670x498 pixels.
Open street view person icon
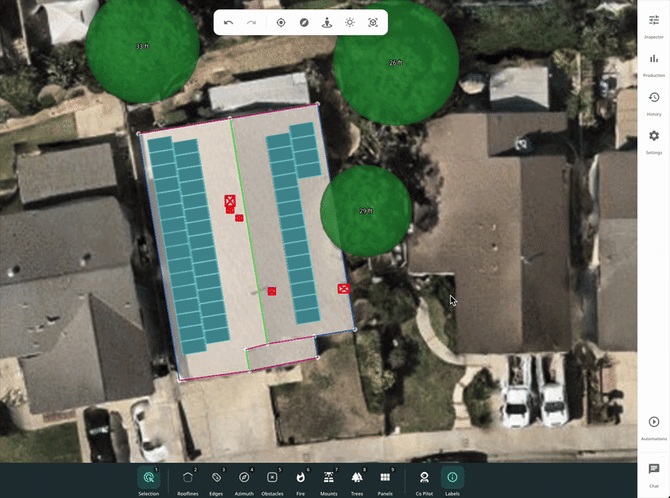pos(327,23)
